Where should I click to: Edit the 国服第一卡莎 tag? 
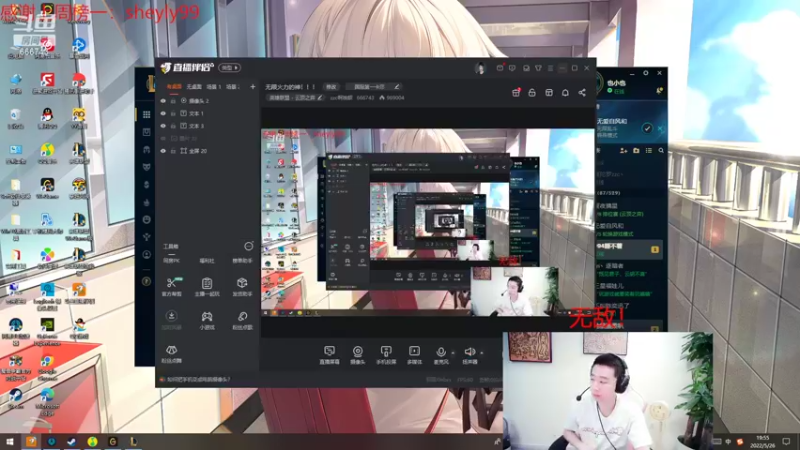pyautogui.click(x=373, y=87)
